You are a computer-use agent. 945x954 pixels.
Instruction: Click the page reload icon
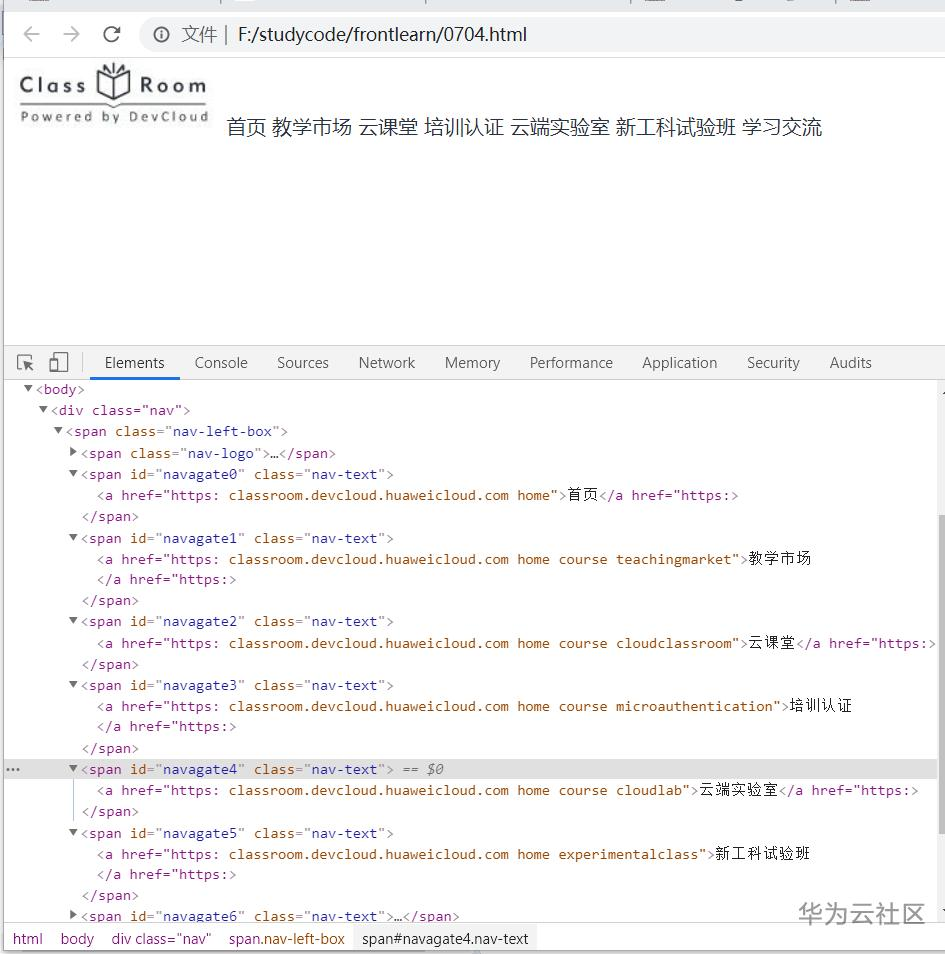tap(111, 33)
